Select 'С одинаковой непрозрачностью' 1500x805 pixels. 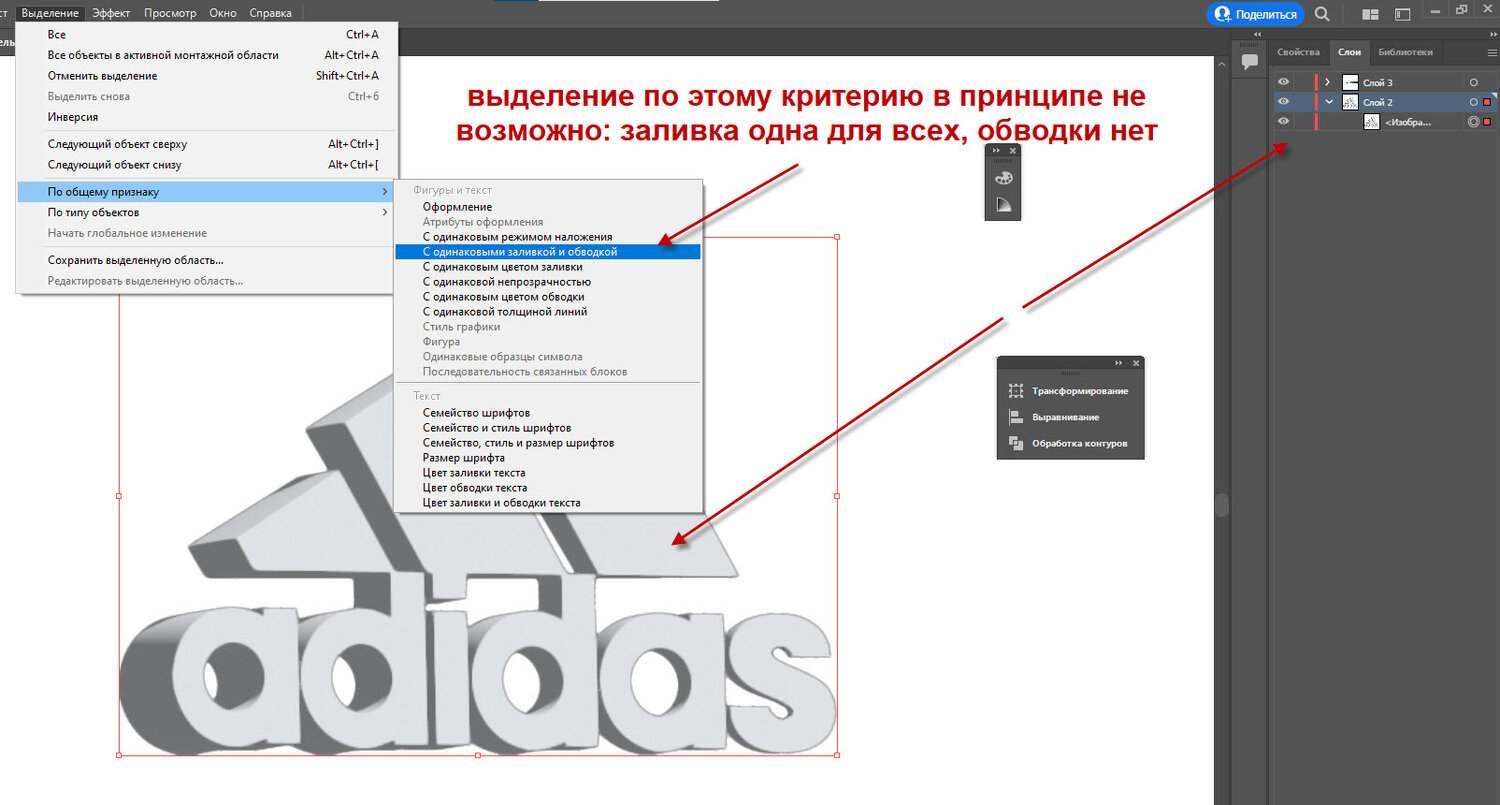tap(548, 282)
